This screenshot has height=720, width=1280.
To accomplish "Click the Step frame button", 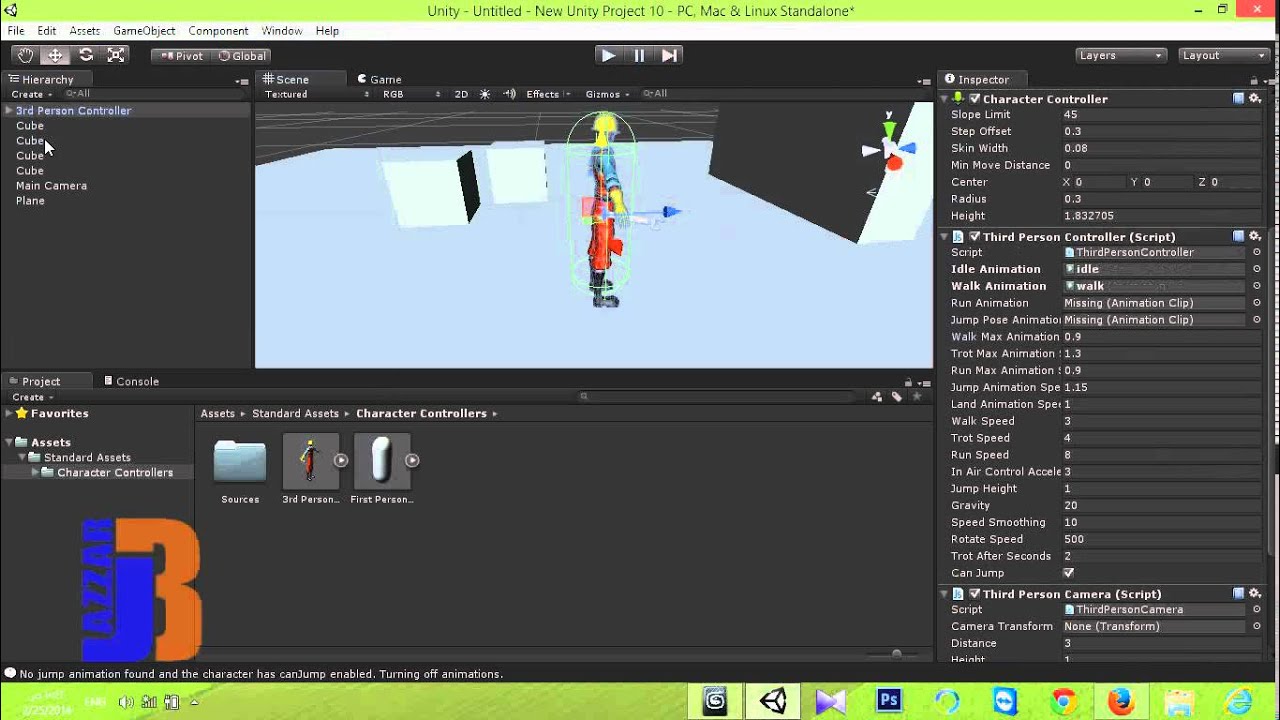I will tap(670, 55).
